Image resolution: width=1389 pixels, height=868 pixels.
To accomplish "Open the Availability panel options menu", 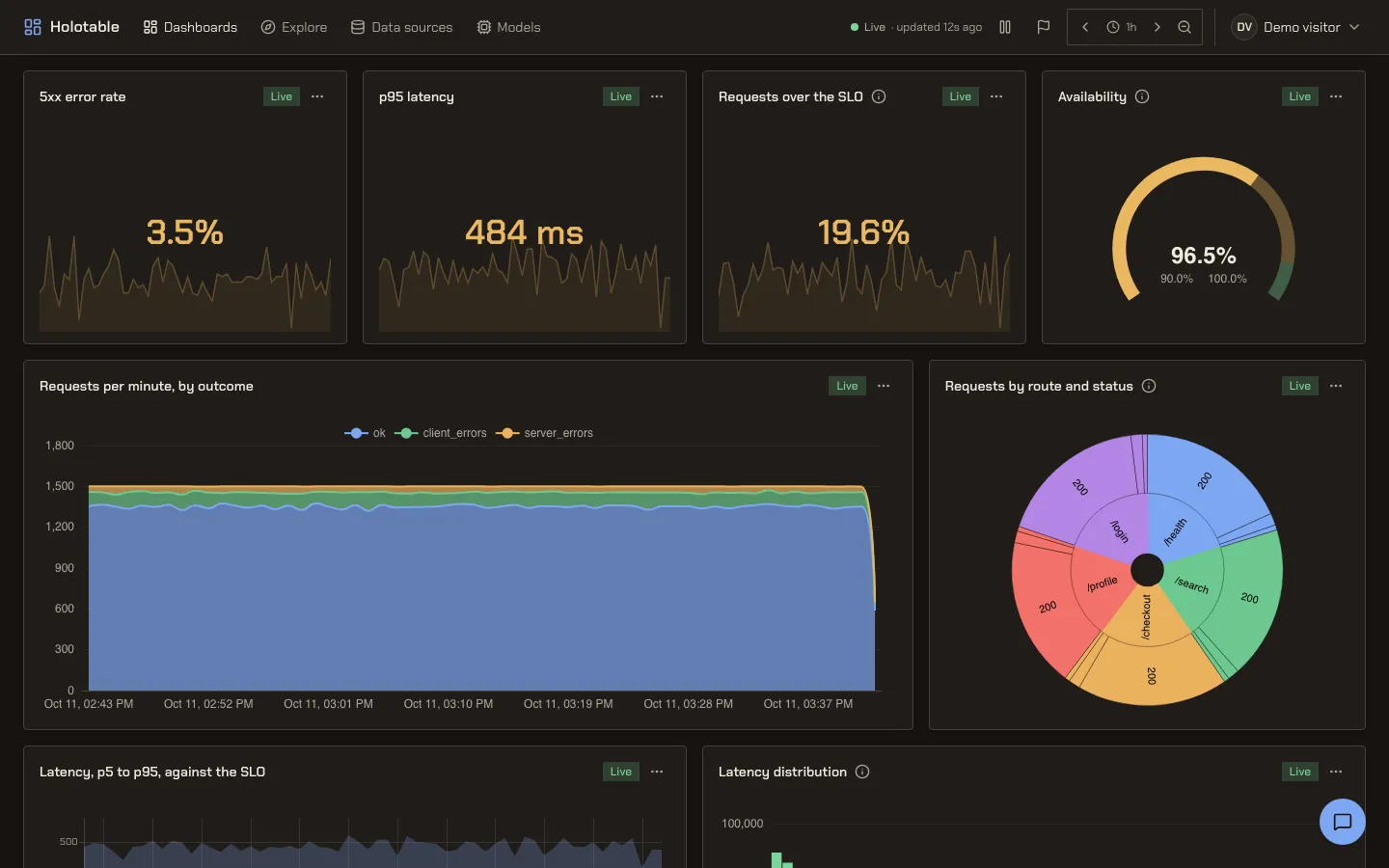I will (x=1336, y=96).
